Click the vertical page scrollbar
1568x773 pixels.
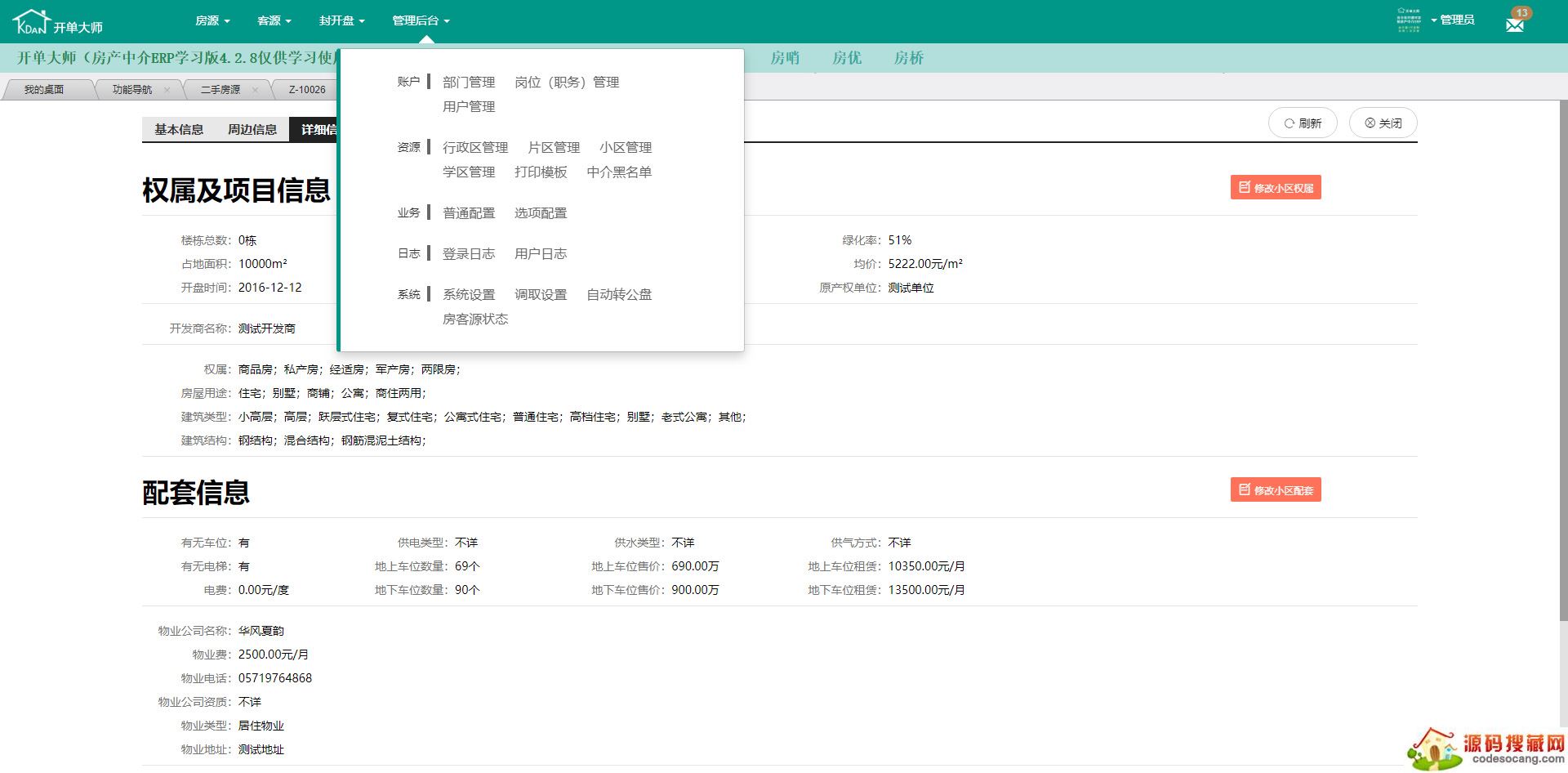tap(1561, 368)
